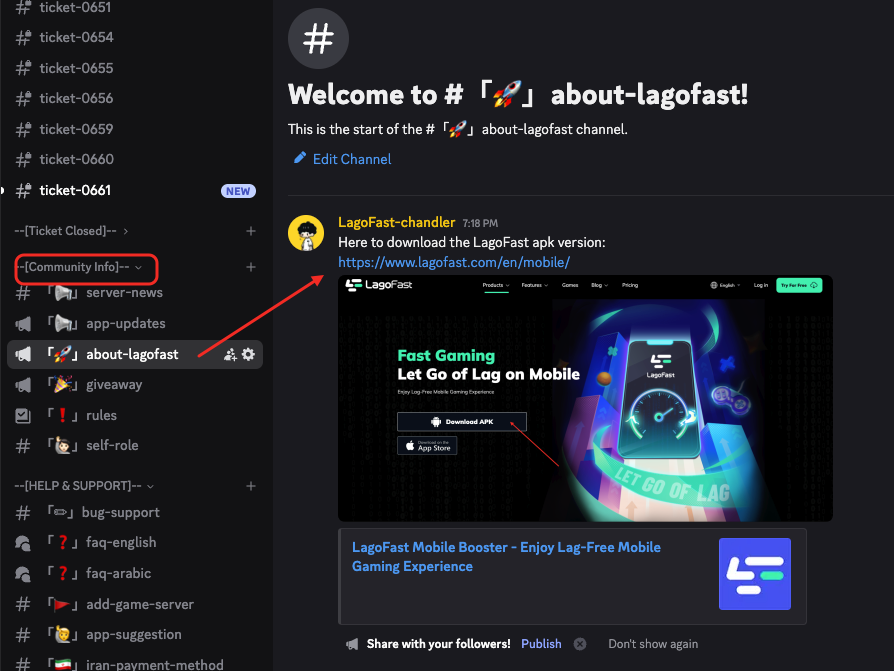Screen dimensions: 894x671
Task: Expand the Ticket Closed category
Action: tap(71, 231)
